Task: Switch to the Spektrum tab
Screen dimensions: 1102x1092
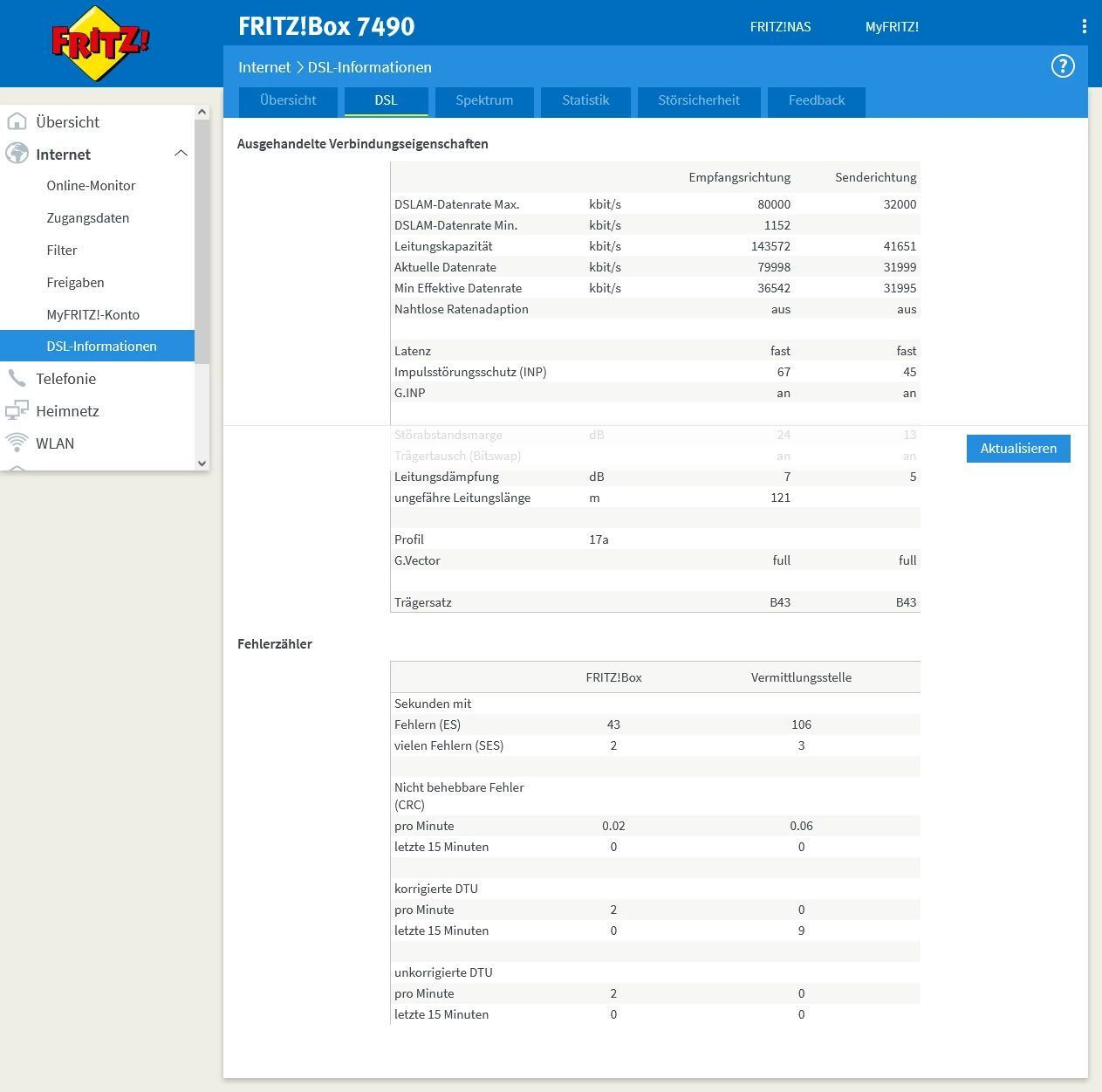Action: 484,101
